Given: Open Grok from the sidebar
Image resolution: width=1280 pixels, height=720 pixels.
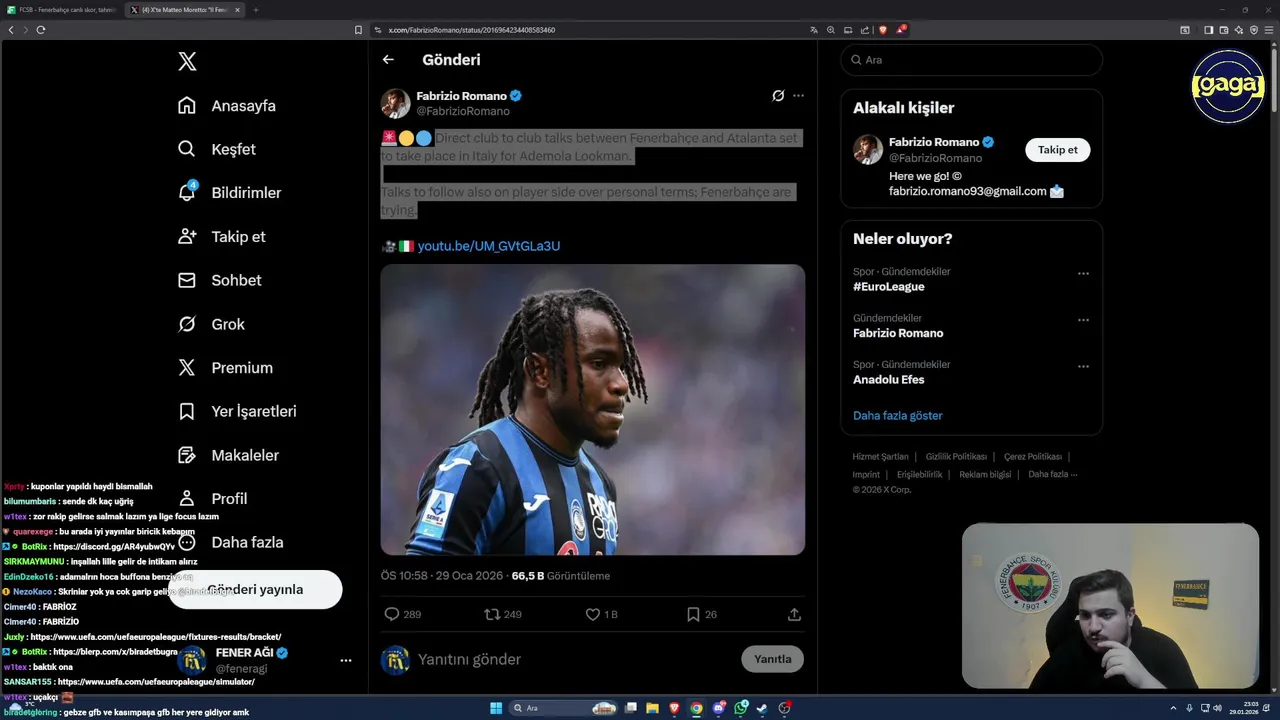Looking at the screenshot, I should 211,324.
